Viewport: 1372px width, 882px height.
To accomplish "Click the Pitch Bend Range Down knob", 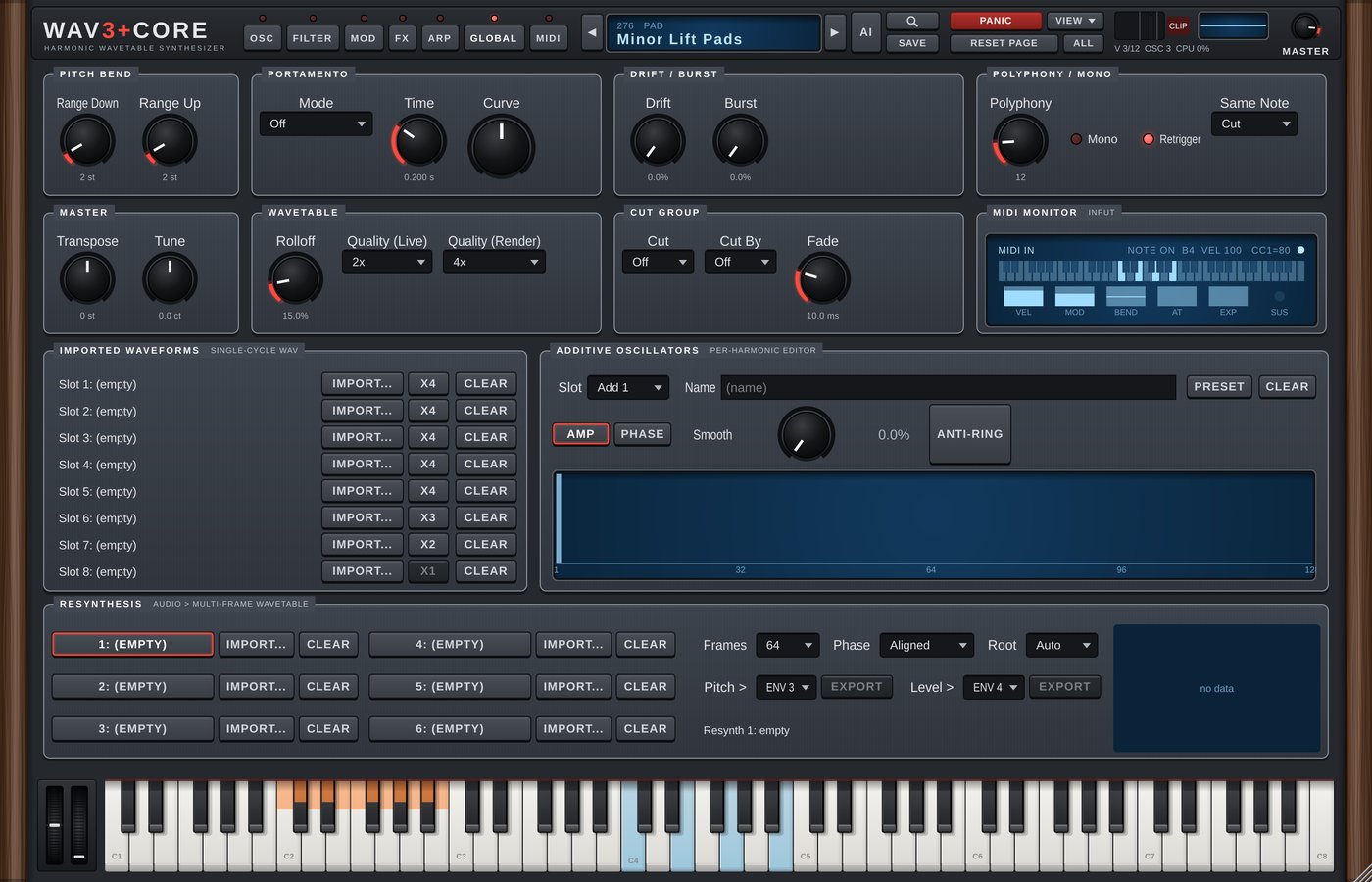I will (x=87, y=141).
